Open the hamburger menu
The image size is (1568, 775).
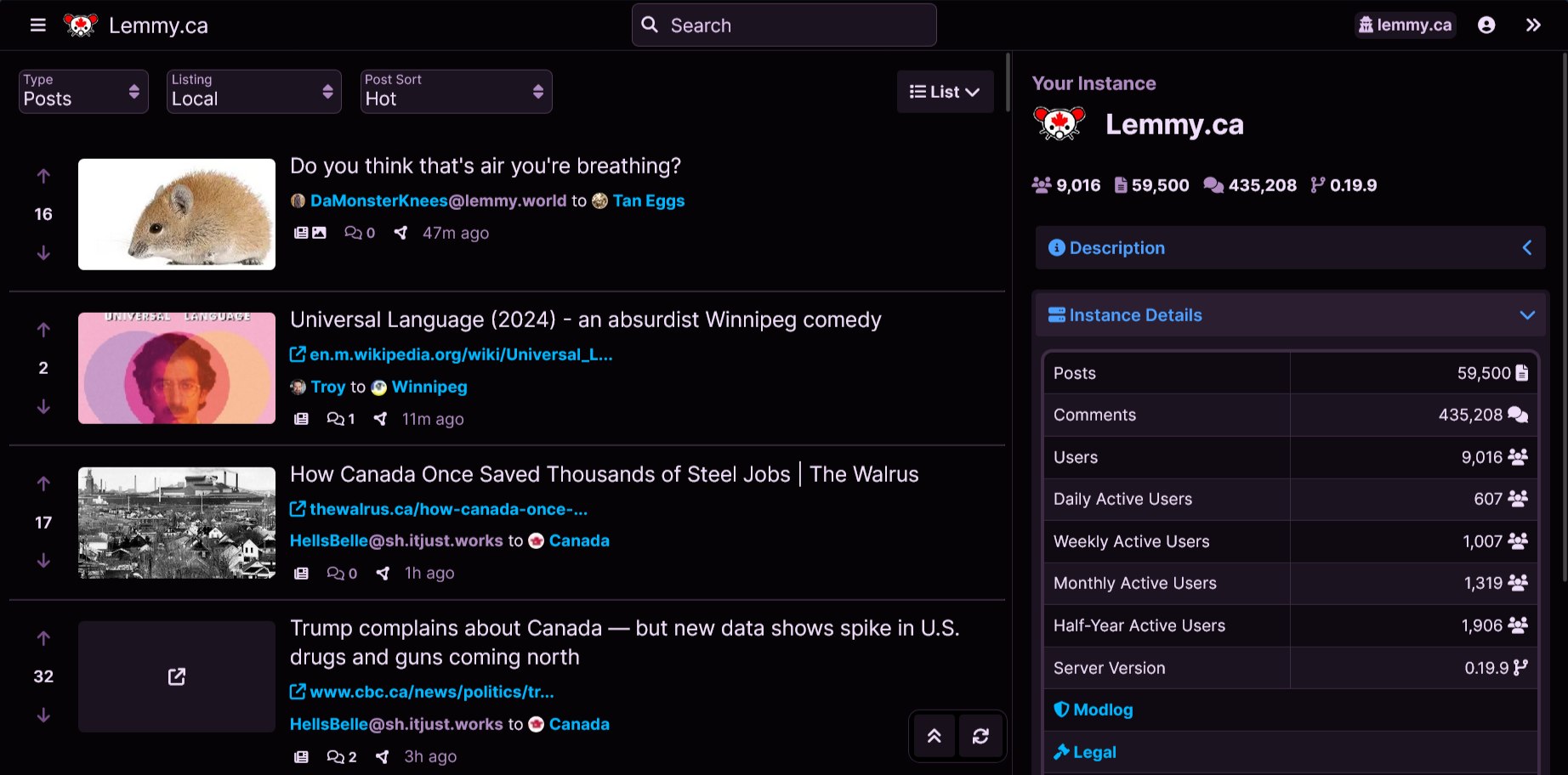[x=38, y=25]
